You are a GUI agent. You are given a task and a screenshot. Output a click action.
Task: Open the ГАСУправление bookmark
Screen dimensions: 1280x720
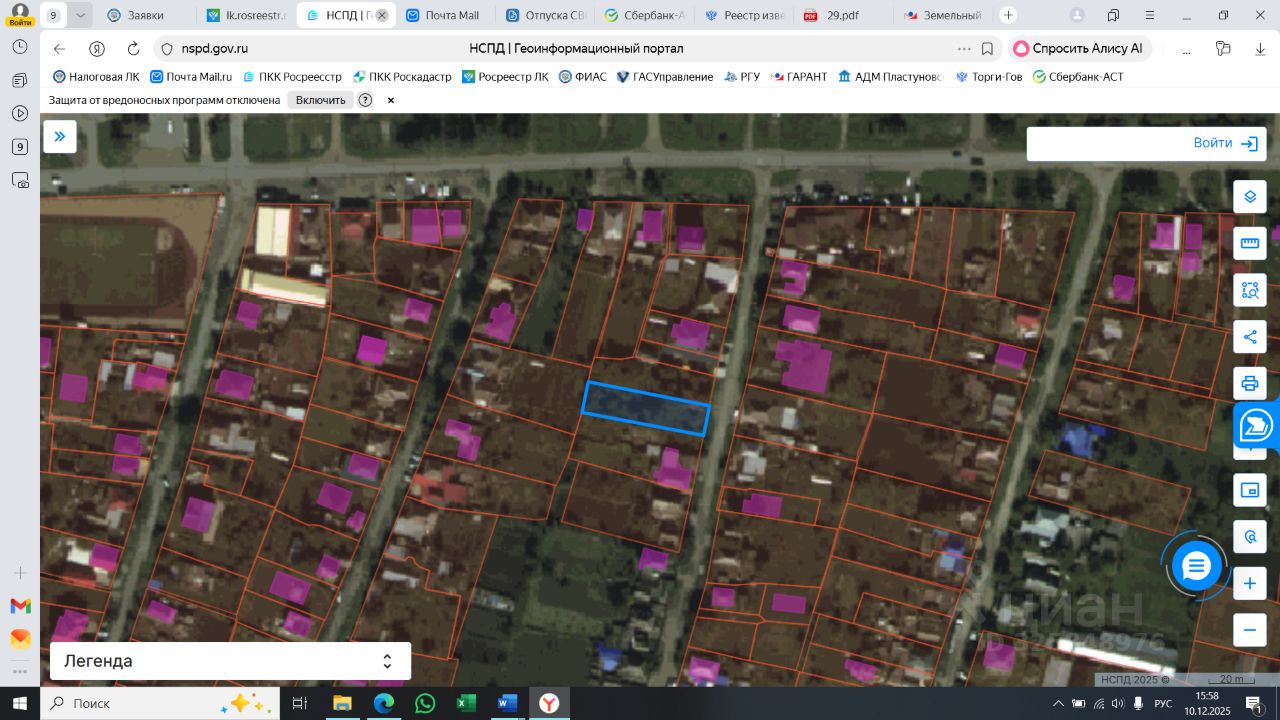(x=665, y=77)
